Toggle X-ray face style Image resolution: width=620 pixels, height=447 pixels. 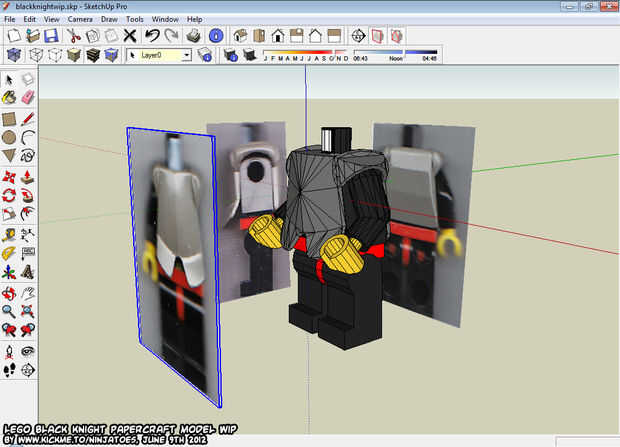pyautogui.click(x=14, y=55)
